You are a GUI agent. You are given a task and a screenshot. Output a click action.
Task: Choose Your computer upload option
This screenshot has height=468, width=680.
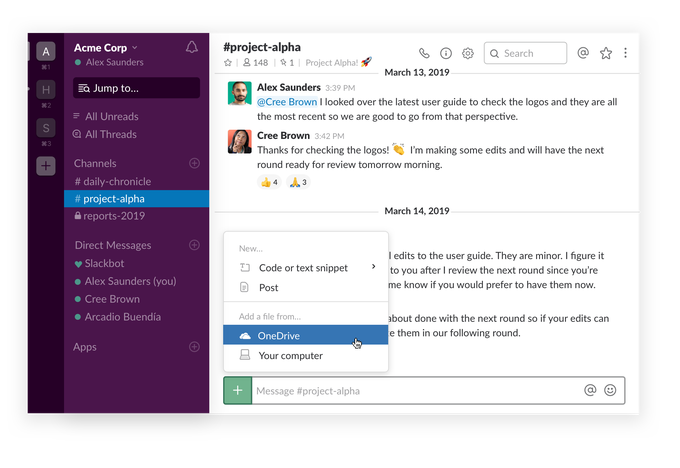click(x=290, y=355)
